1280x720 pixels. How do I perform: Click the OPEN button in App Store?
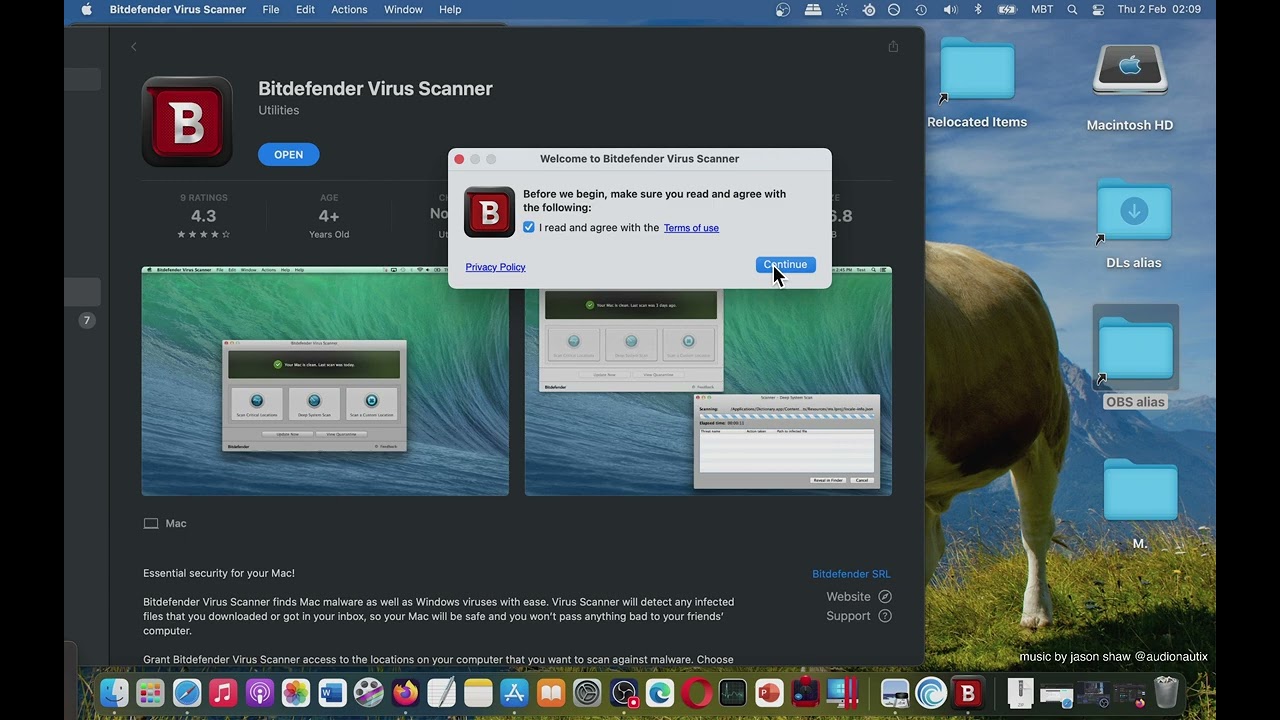pyautogui.click(x=288, y=155)
